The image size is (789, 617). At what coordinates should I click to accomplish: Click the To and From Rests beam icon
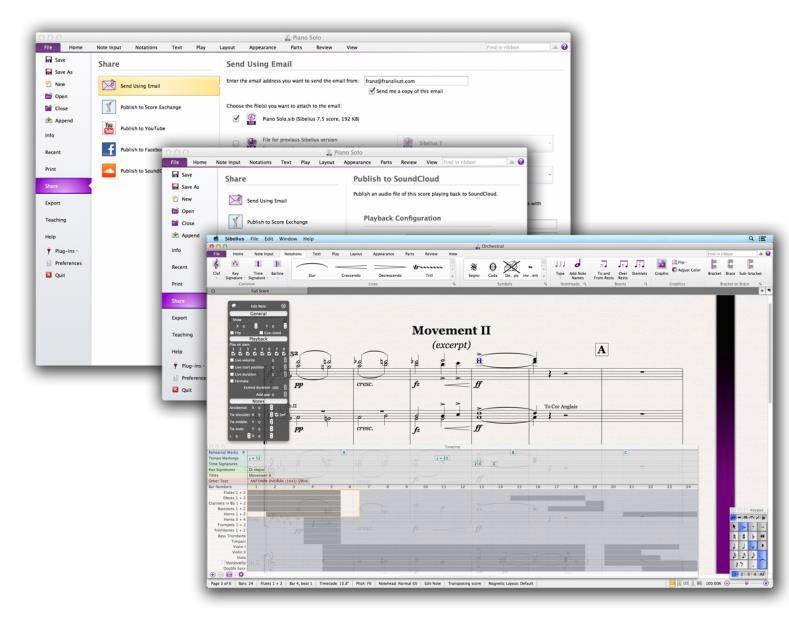point(603,264)
